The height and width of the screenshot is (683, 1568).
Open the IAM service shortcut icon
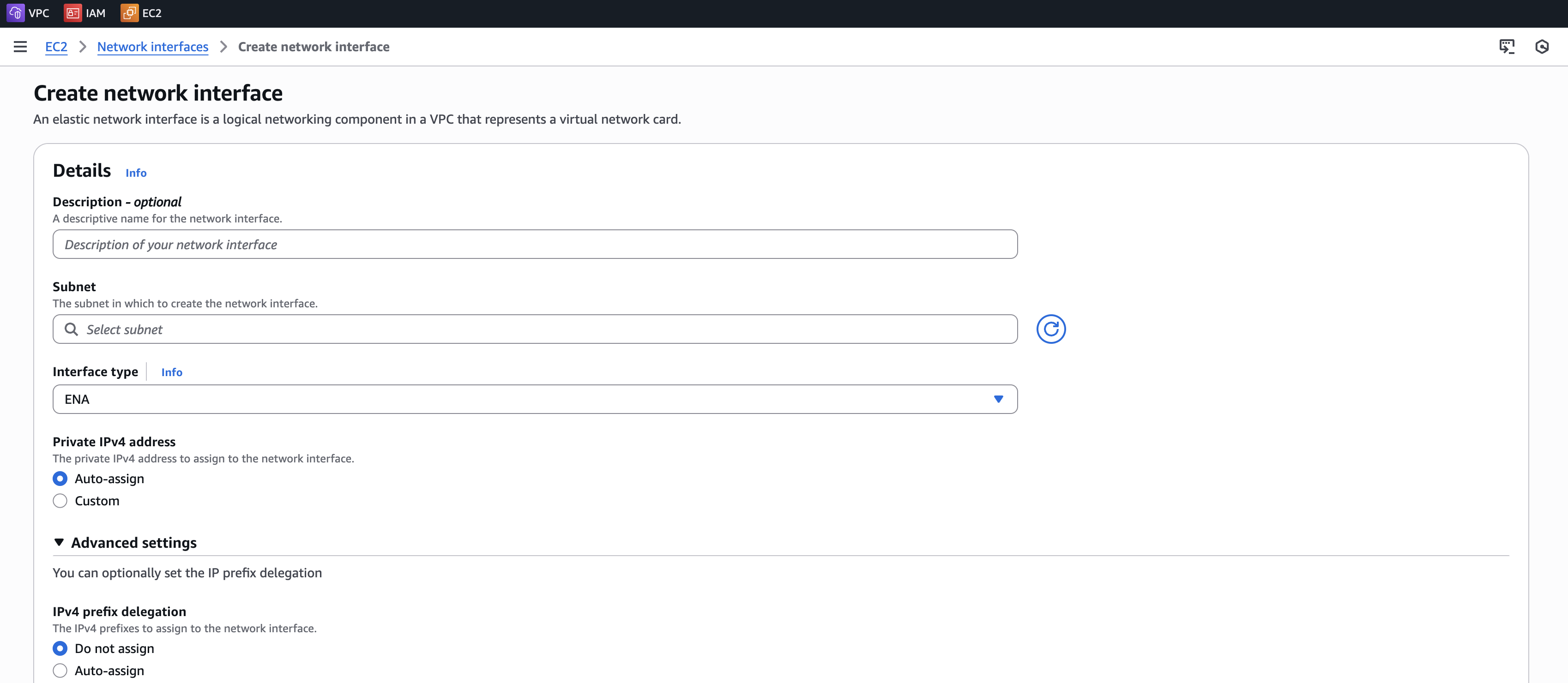tap(73, 13)
